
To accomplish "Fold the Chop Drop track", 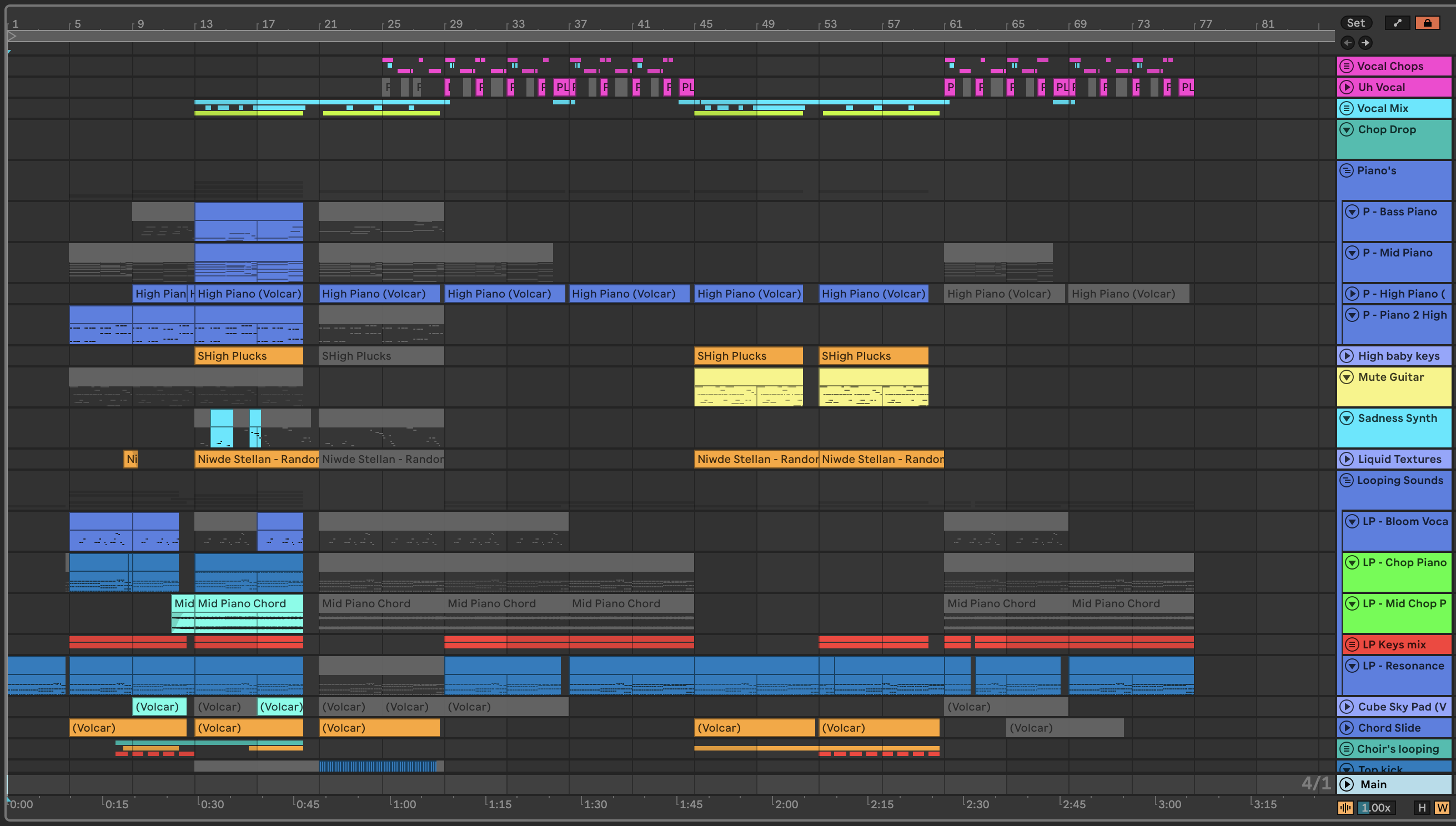I will 1346,129.
